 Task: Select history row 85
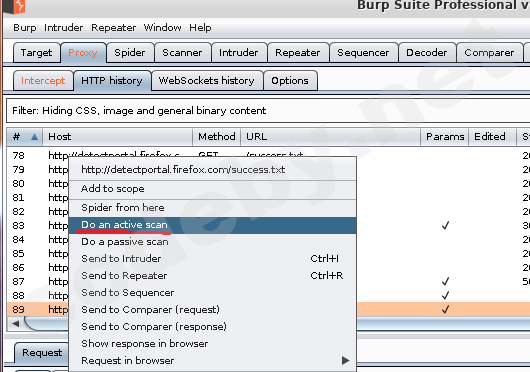pos(18,254)
